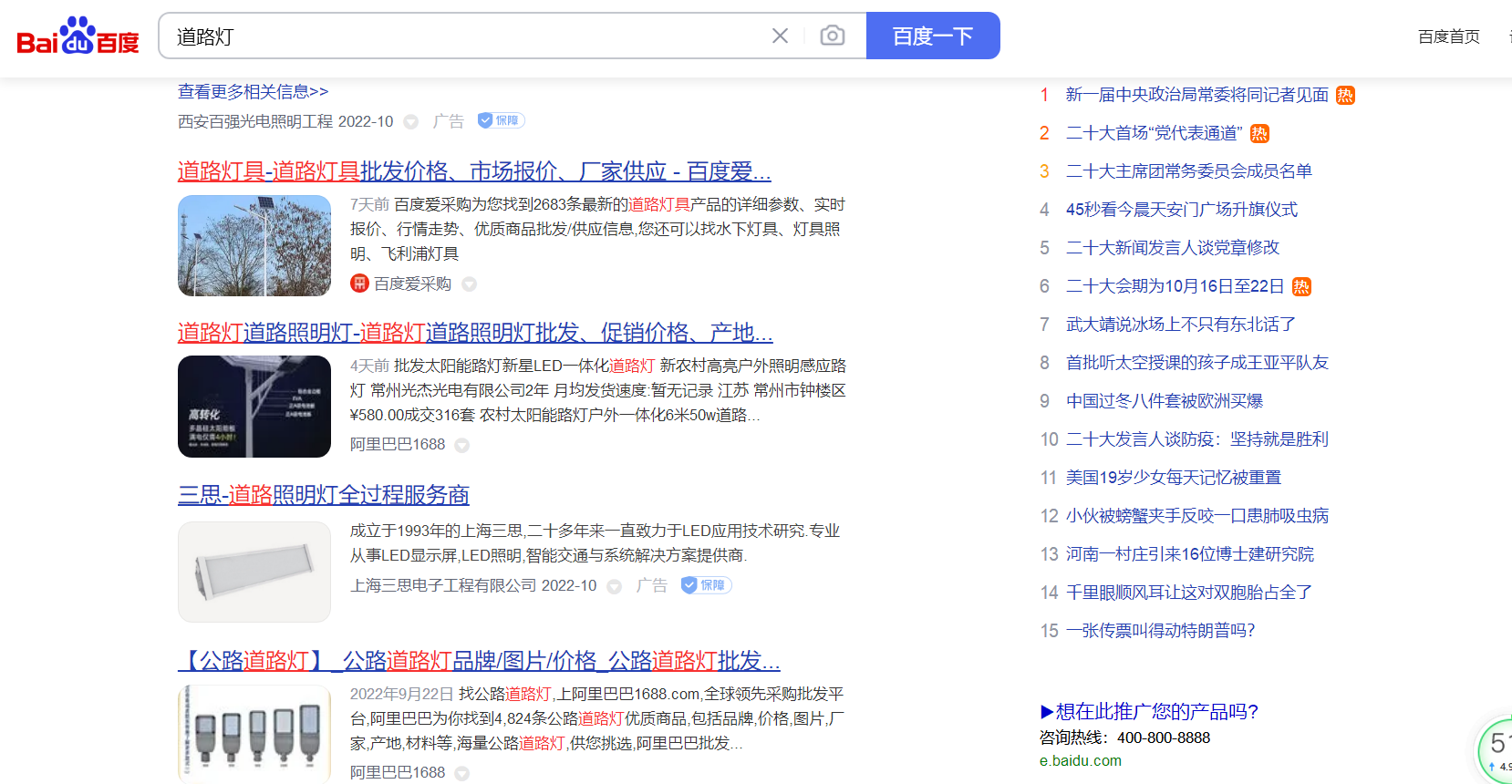The width and height of the screenshot is (1512, 784).
Task: Click the Baidu logo
Action: (78, 36)
